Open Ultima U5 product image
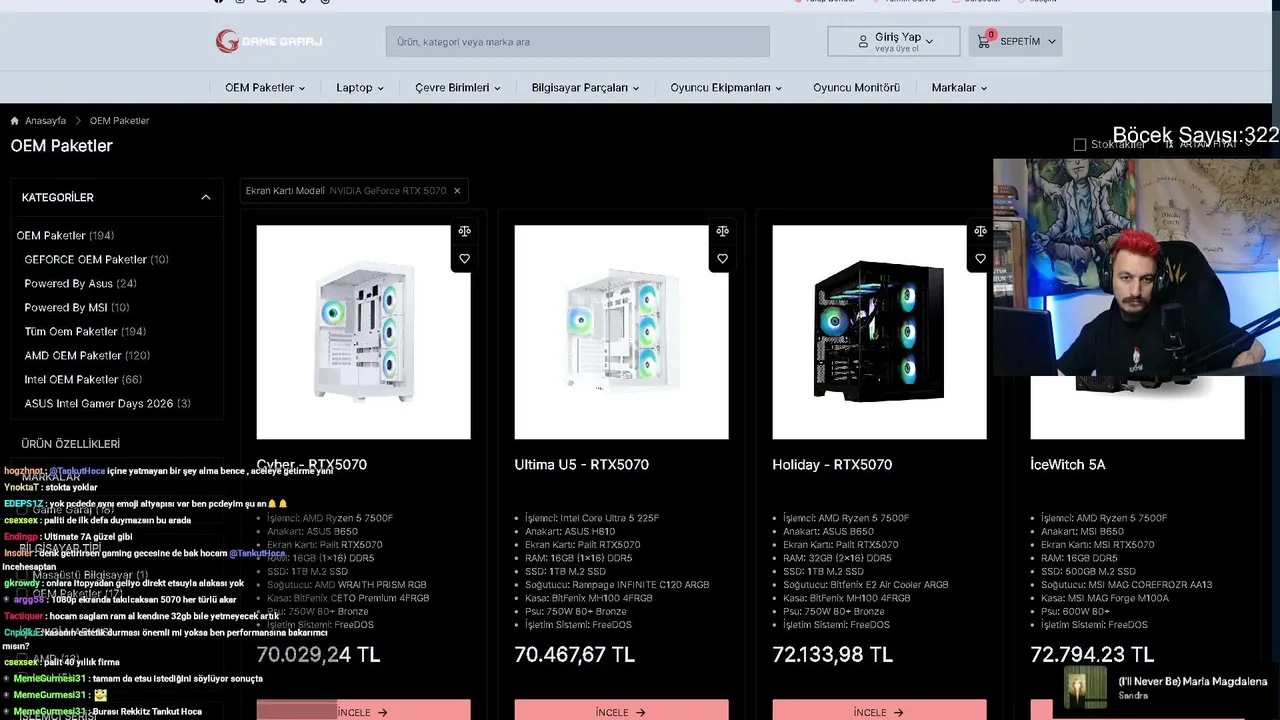The height and width of the screenshot is (720, 1280). [x=621, y=332]
